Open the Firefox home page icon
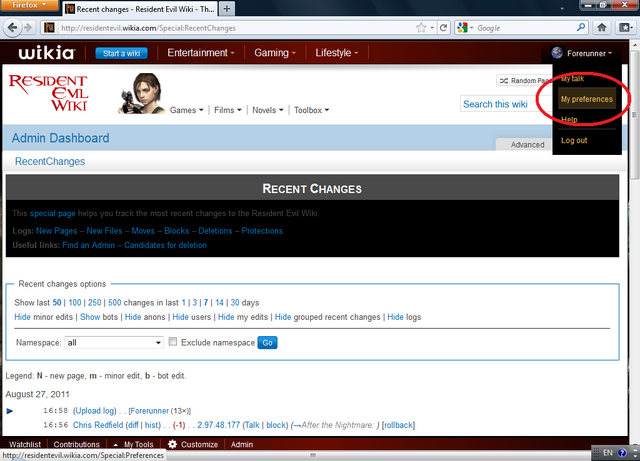640x461 pixels. click(601, 28)
